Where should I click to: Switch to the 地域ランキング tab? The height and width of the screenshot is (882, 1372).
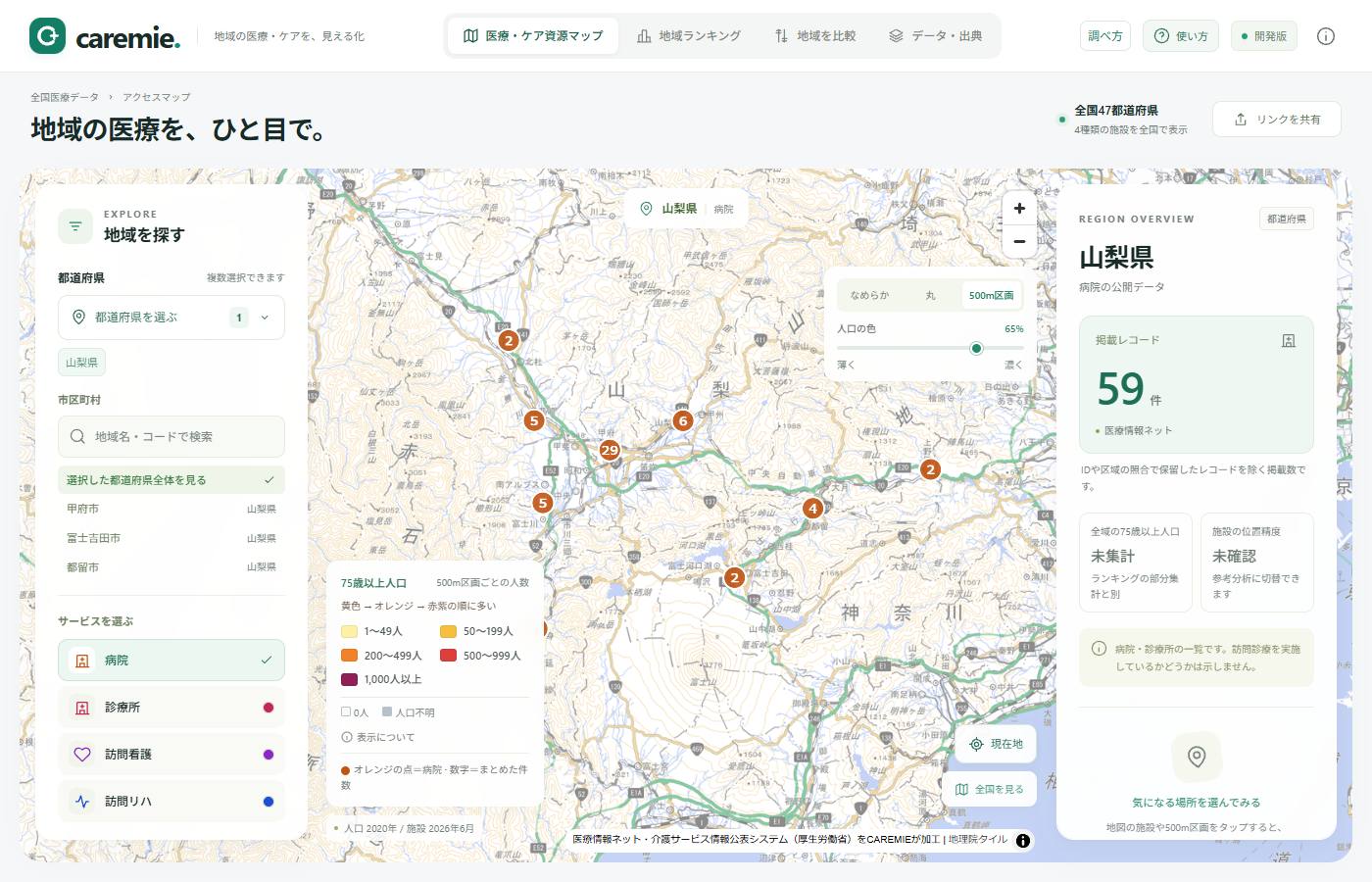689,36
